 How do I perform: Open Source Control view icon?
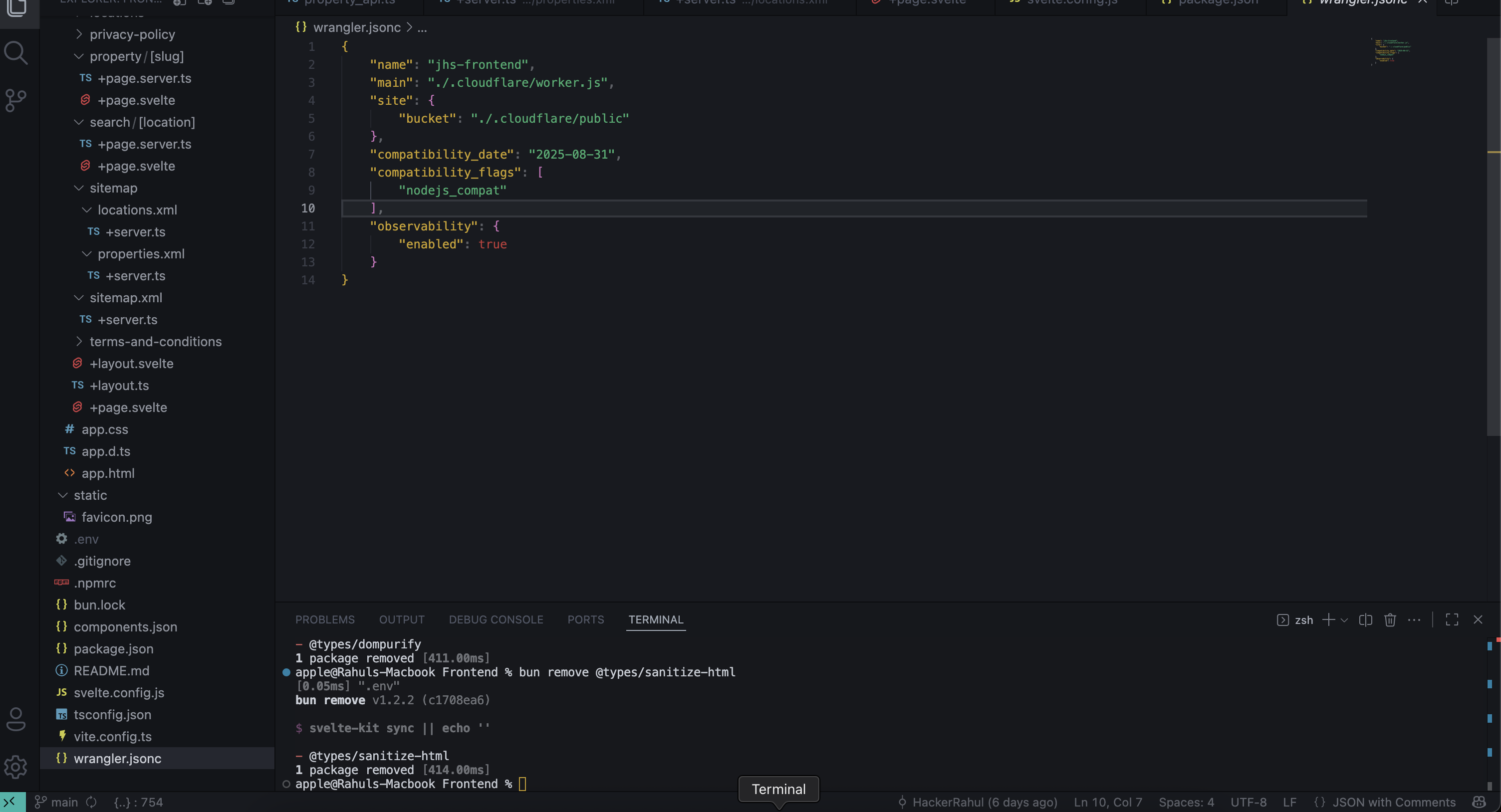[16, 101]
